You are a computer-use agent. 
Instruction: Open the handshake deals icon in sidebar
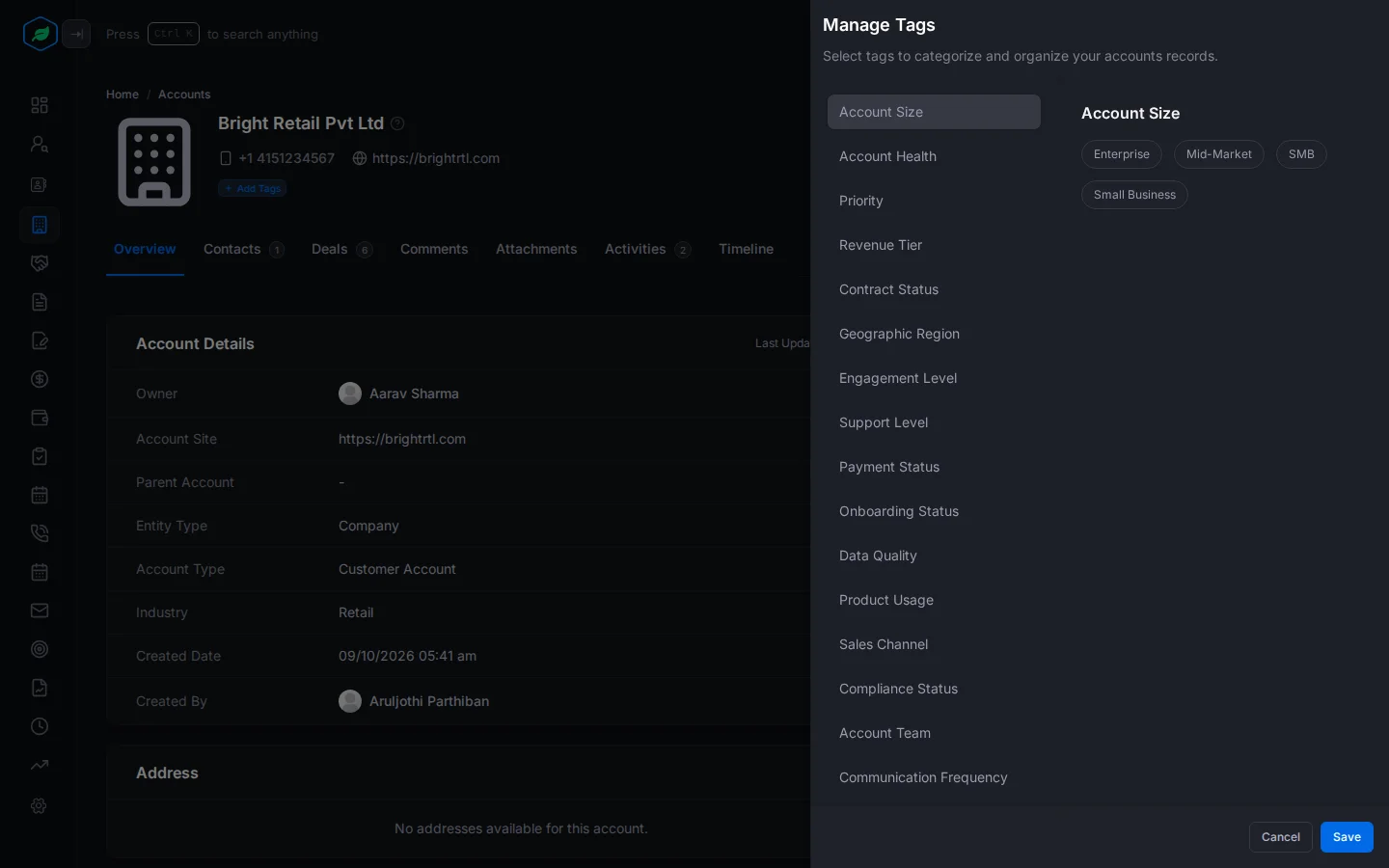coord(40,263)
